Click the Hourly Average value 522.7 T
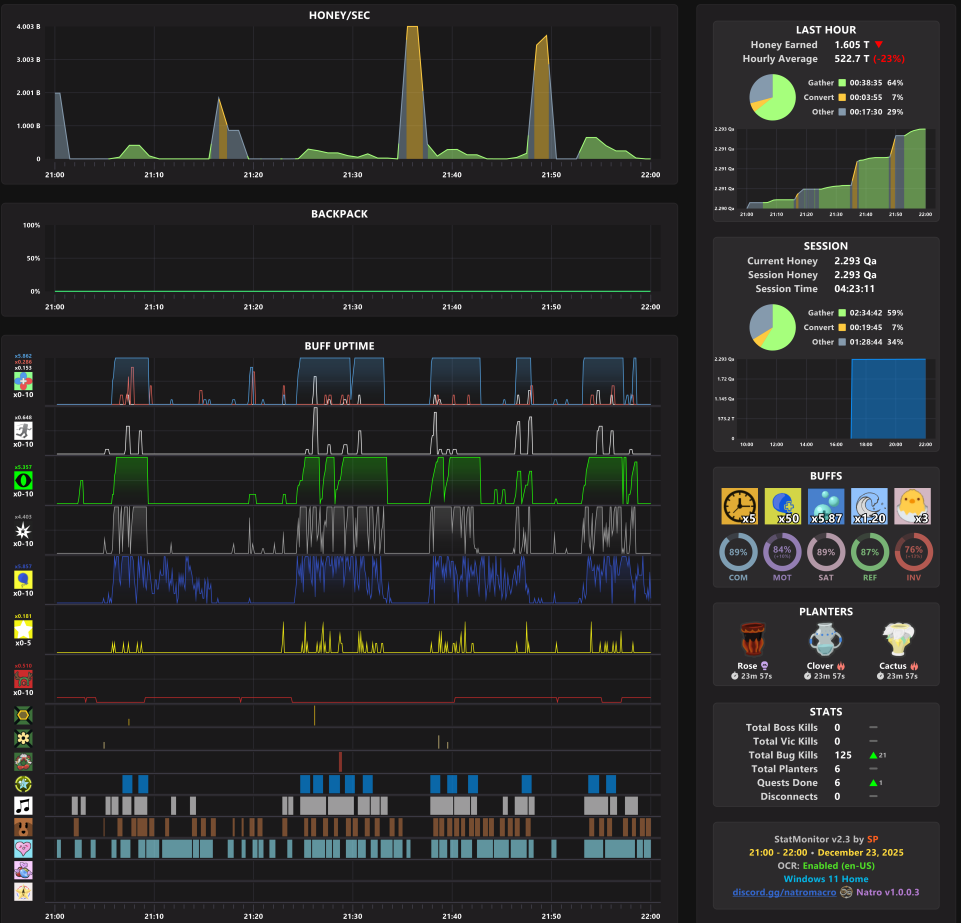The width and height of the screenshot is (961, 923). click(851, 59)
